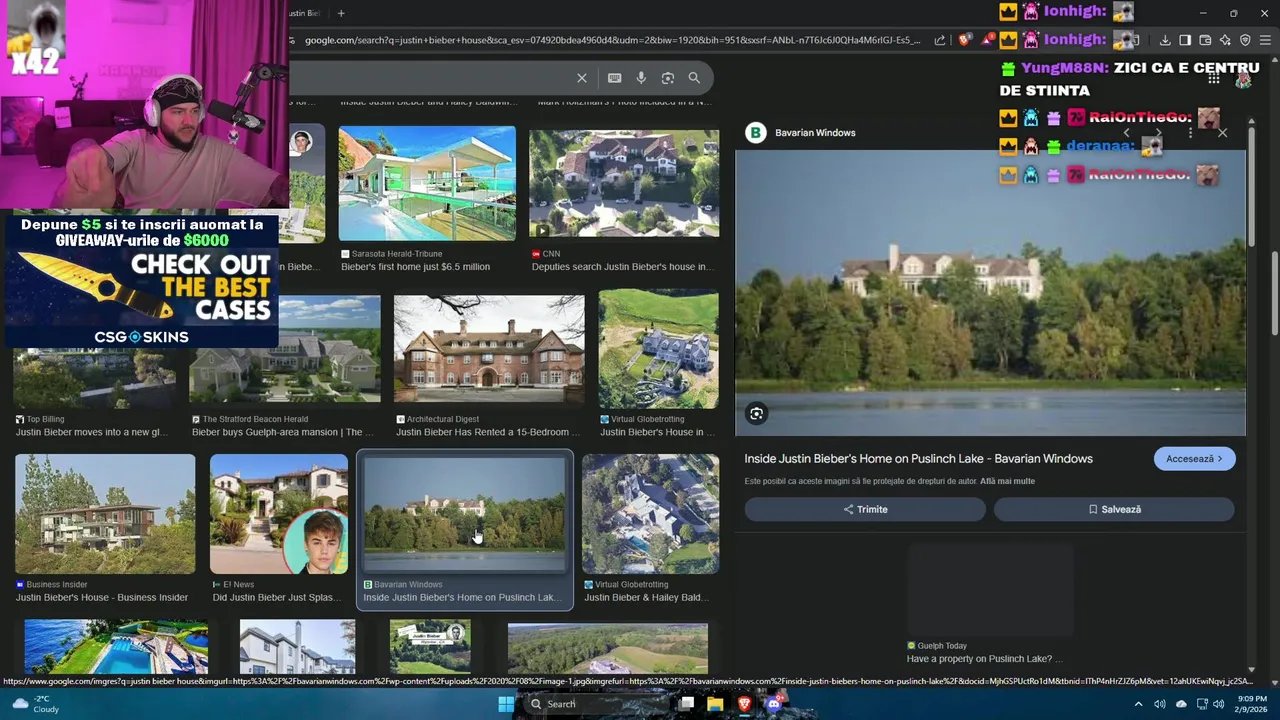This screenshot has height=720, width=1280.
Task: Open Virtual Globetrotting Justin Bieber's House thumbnail
Action: 658,349
